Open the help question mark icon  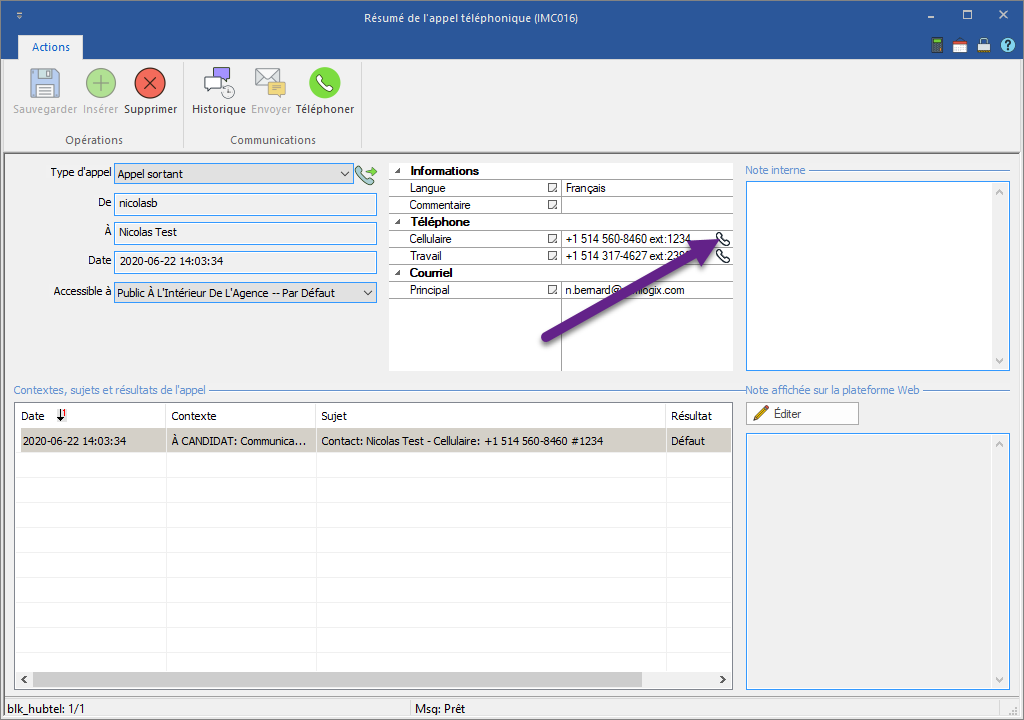tap(1008, 45)
